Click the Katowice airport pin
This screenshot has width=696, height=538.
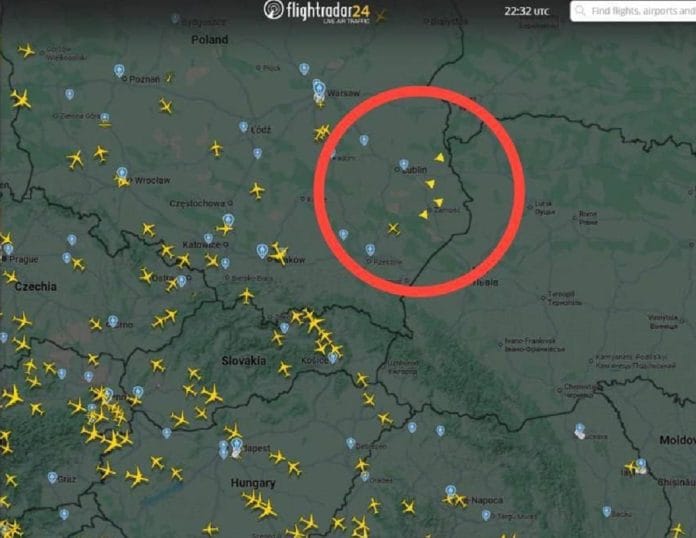click(x=208, y=239)
